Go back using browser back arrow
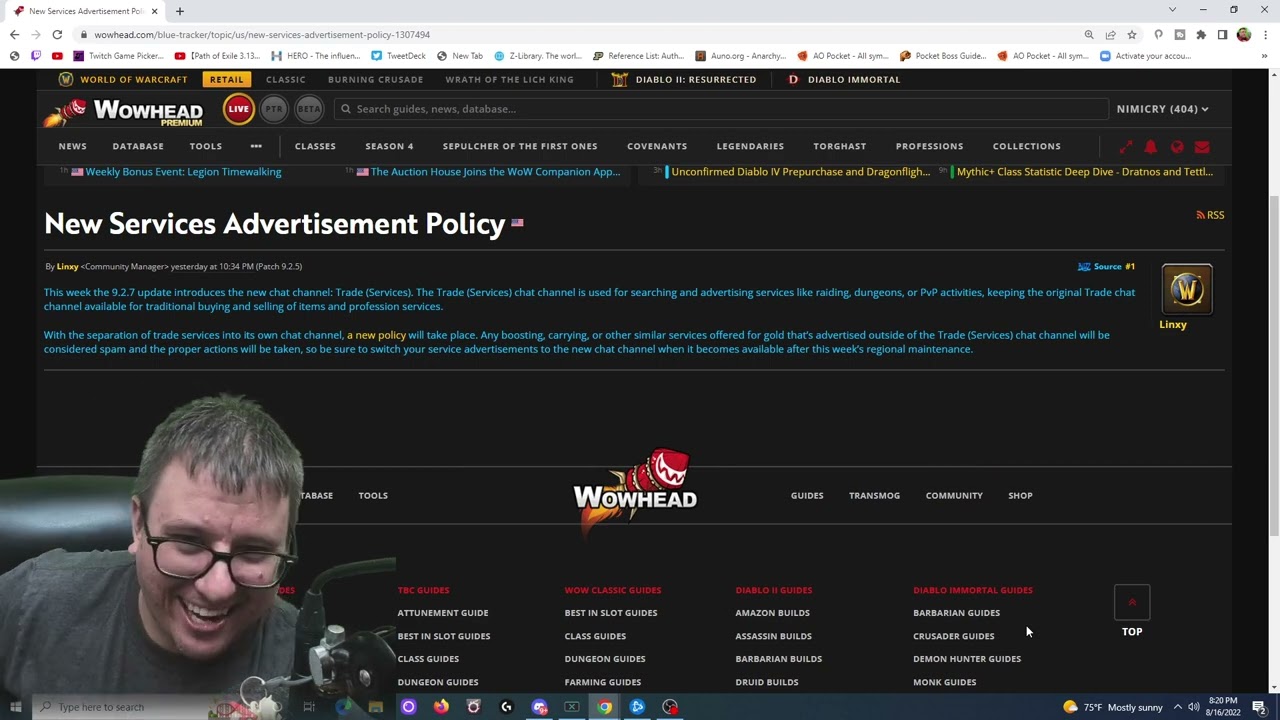 (x=14, y=34)
